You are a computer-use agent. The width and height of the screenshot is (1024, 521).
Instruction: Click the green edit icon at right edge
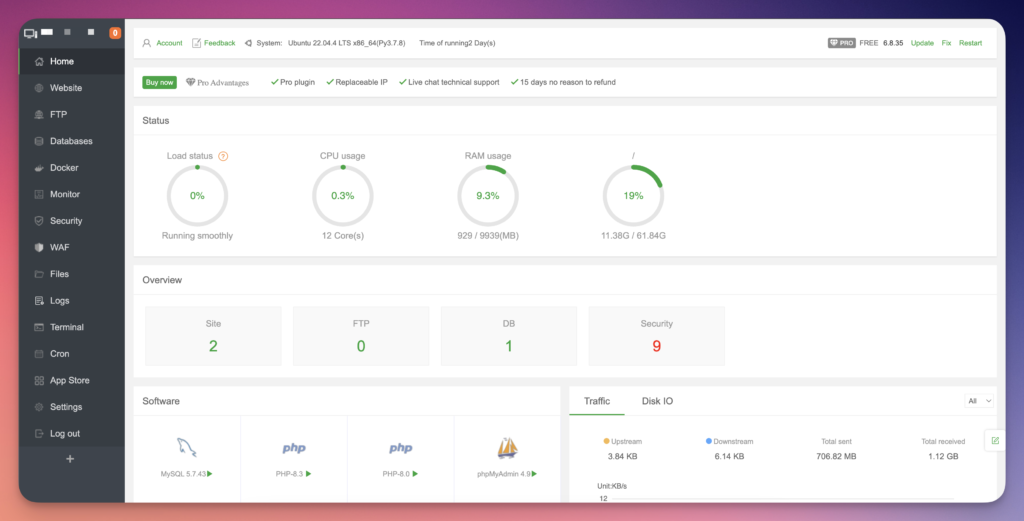[994, 440]
